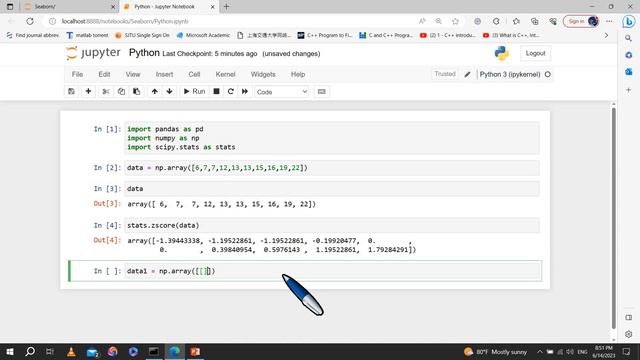Open a new browser tab with plus
The image size is (640, 360).
227,7
